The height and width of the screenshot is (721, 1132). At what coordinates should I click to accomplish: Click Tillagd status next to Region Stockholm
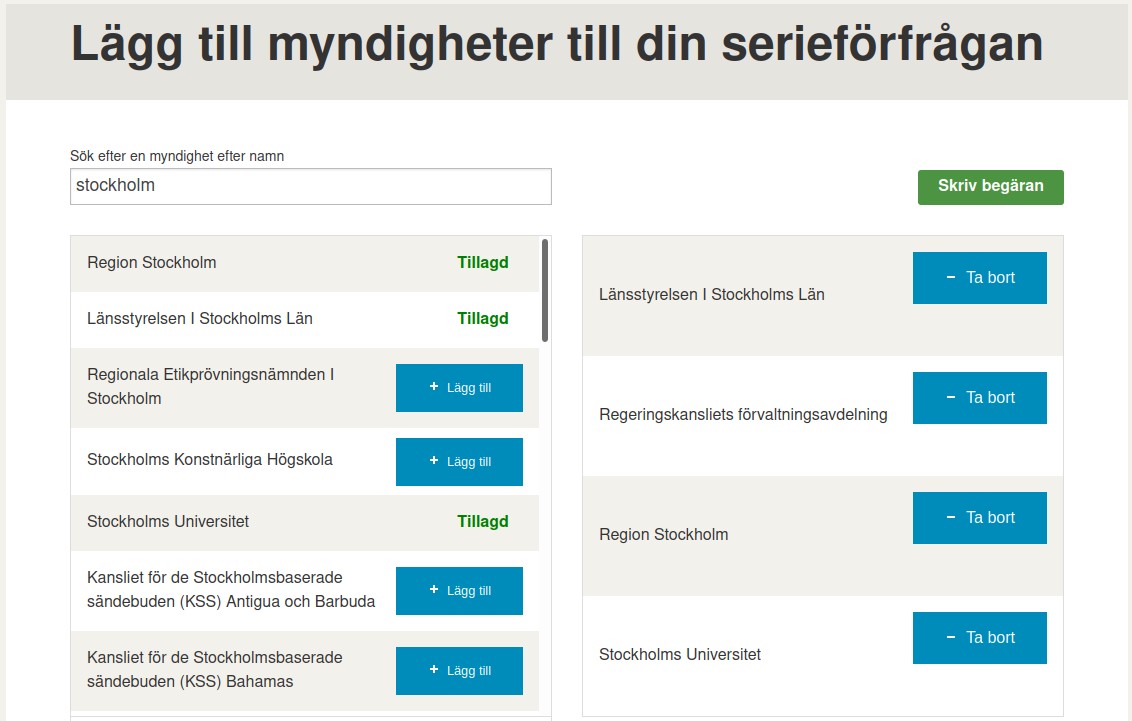pos(483,262)
